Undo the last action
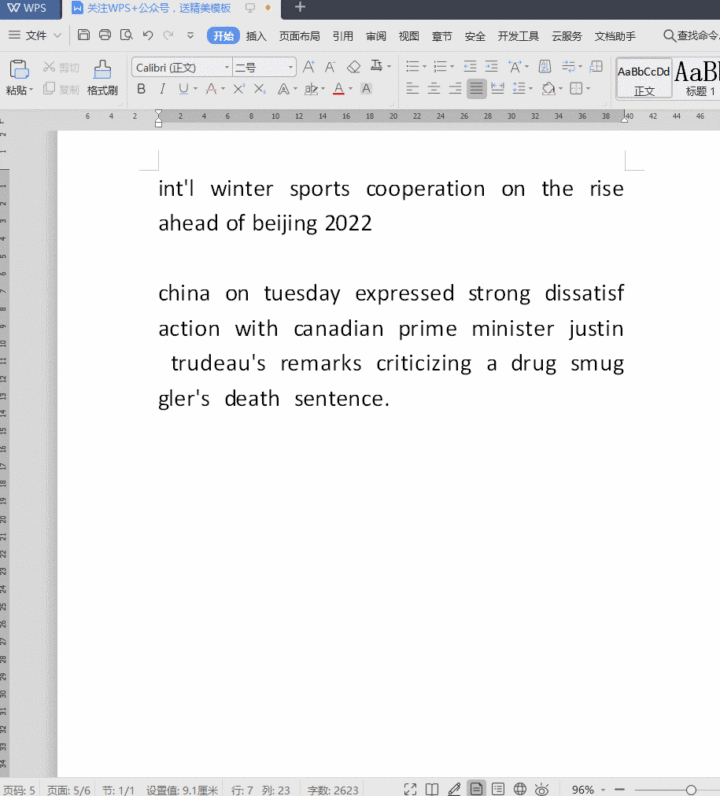The image size is (720, 796). coord(148,35)
